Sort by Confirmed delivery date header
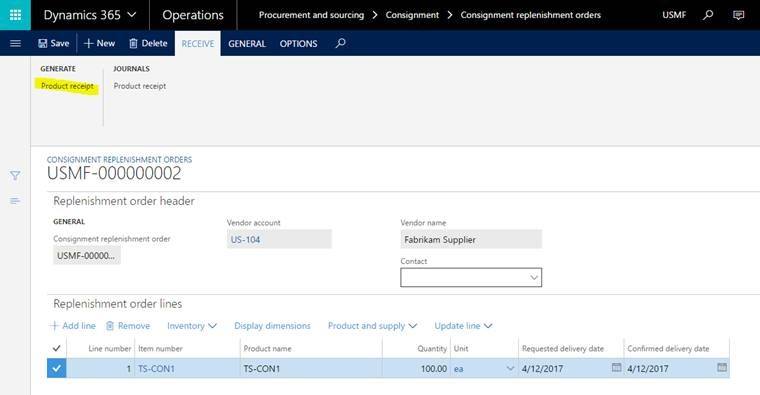 (668, 348)
